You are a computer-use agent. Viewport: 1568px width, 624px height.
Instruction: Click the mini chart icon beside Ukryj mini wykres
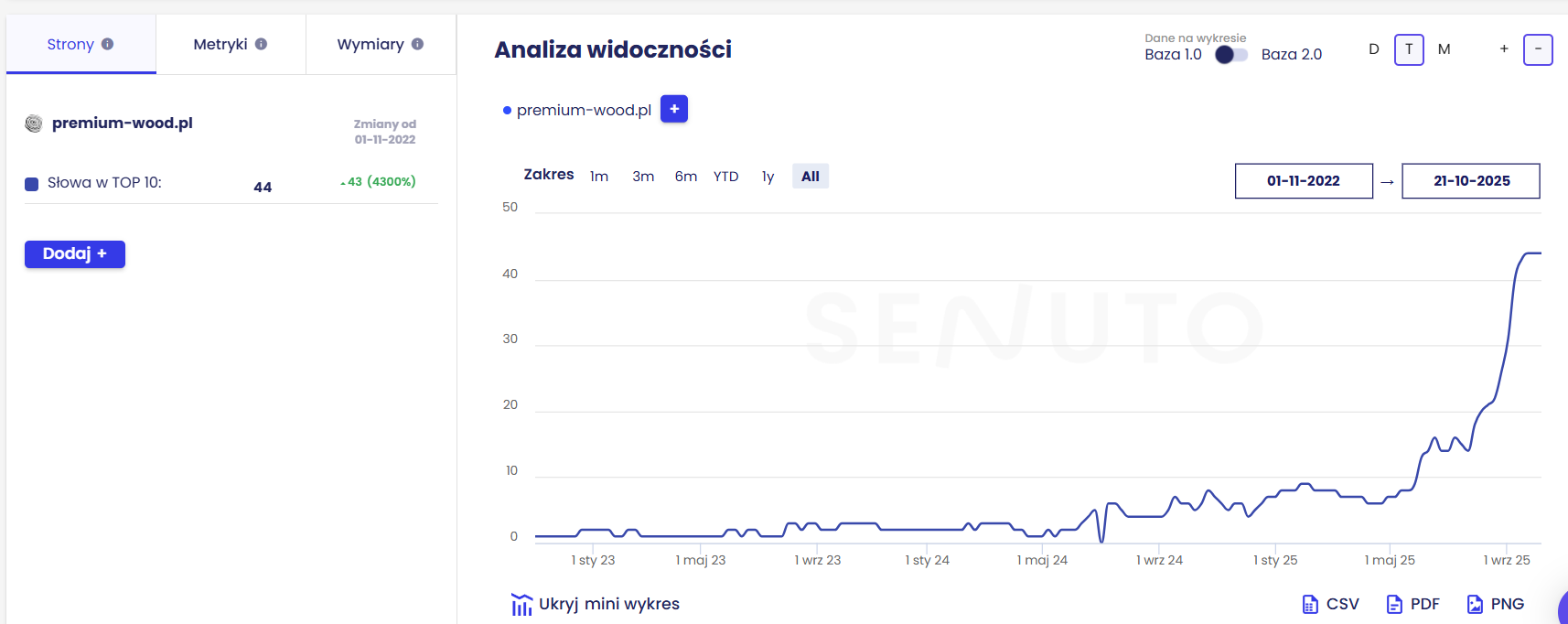pyautogui.click(x=521, y=604)
